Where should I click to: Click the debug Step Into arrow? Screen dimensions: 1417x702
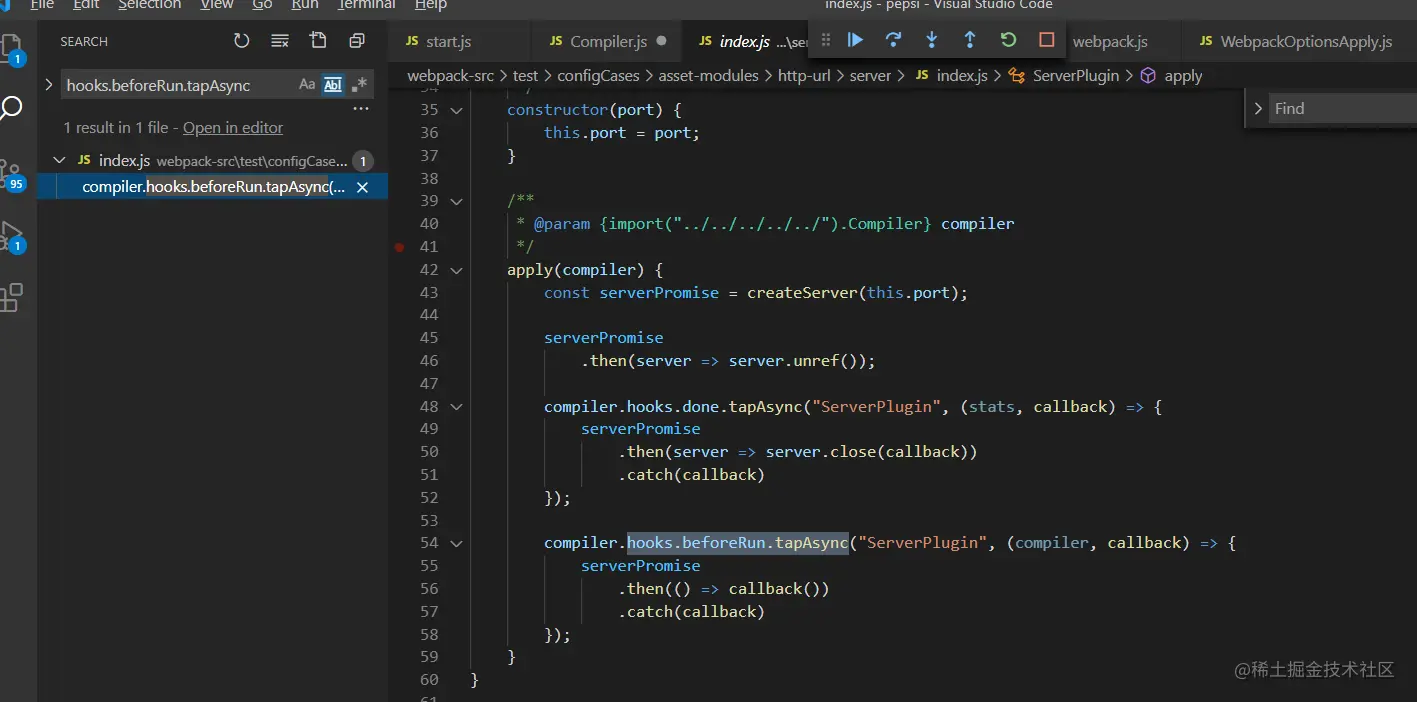pyautogui.click(x=932, y=40)
